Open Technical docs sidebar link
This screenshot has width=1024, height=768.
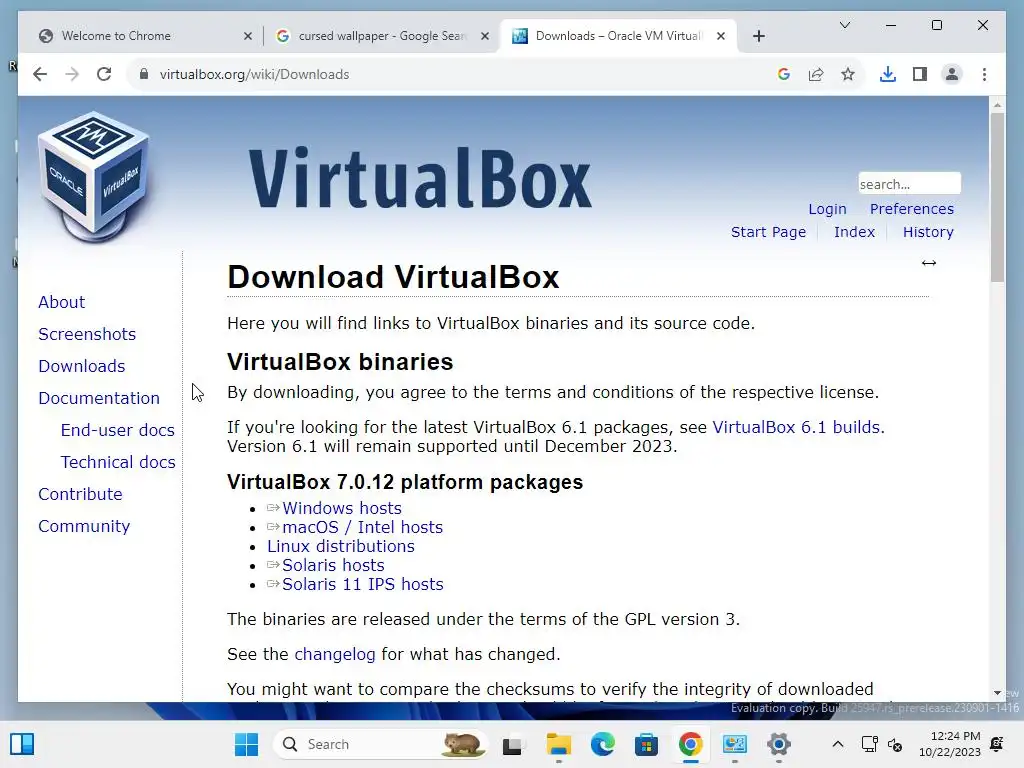click(x=118, y=462)
